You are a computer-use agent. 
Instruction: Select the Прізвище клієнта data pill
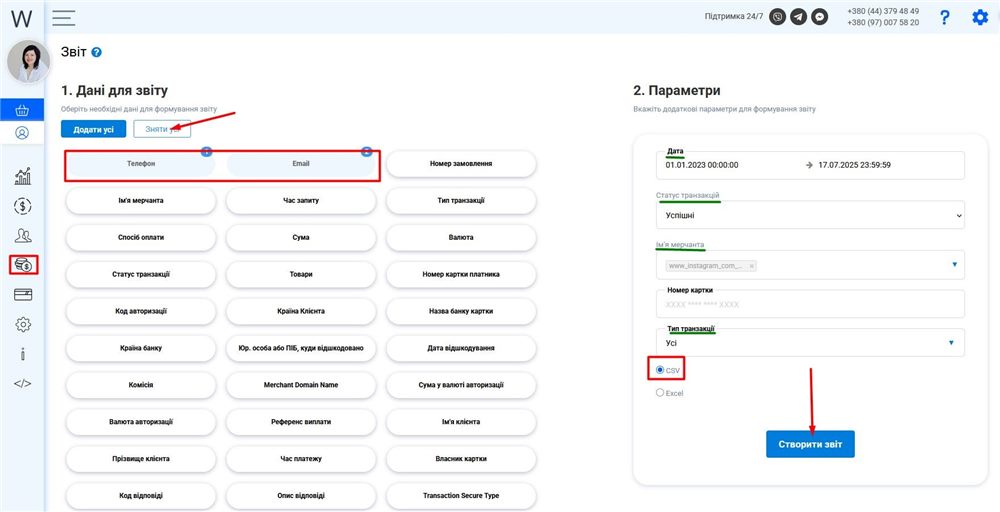pyautogui.click(x=141, y=458)
